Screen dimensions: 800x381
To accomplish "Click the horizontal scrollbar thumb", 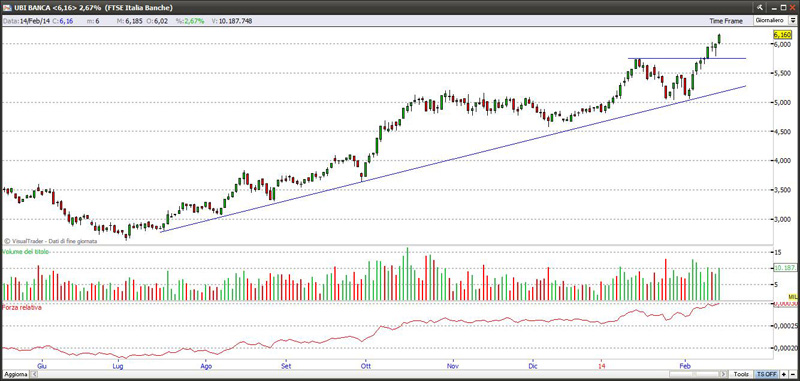I will [694, 374].
